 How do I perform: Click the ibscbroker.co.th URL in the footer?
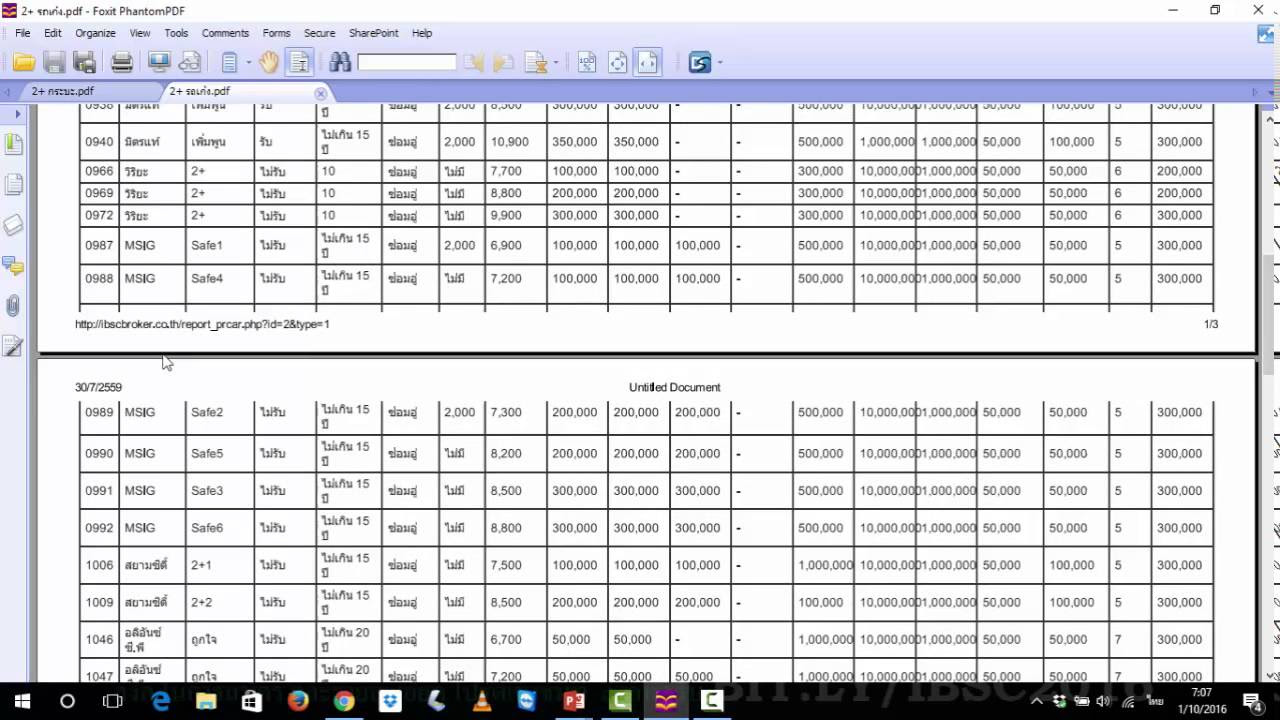point(202,324)
